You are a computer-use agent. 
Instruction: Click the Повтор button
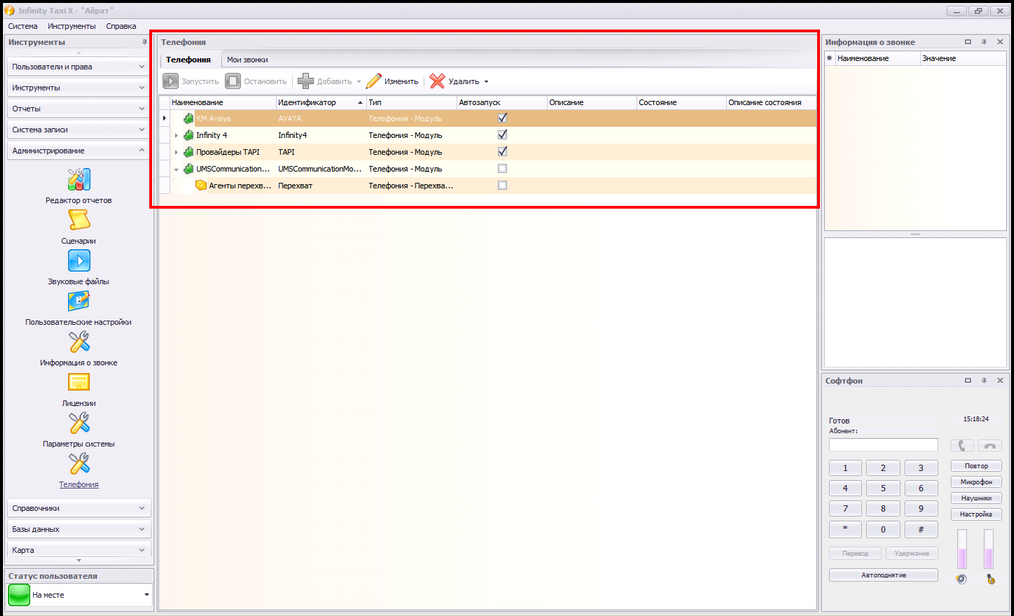pyautogui.click(x=976, y=466)
